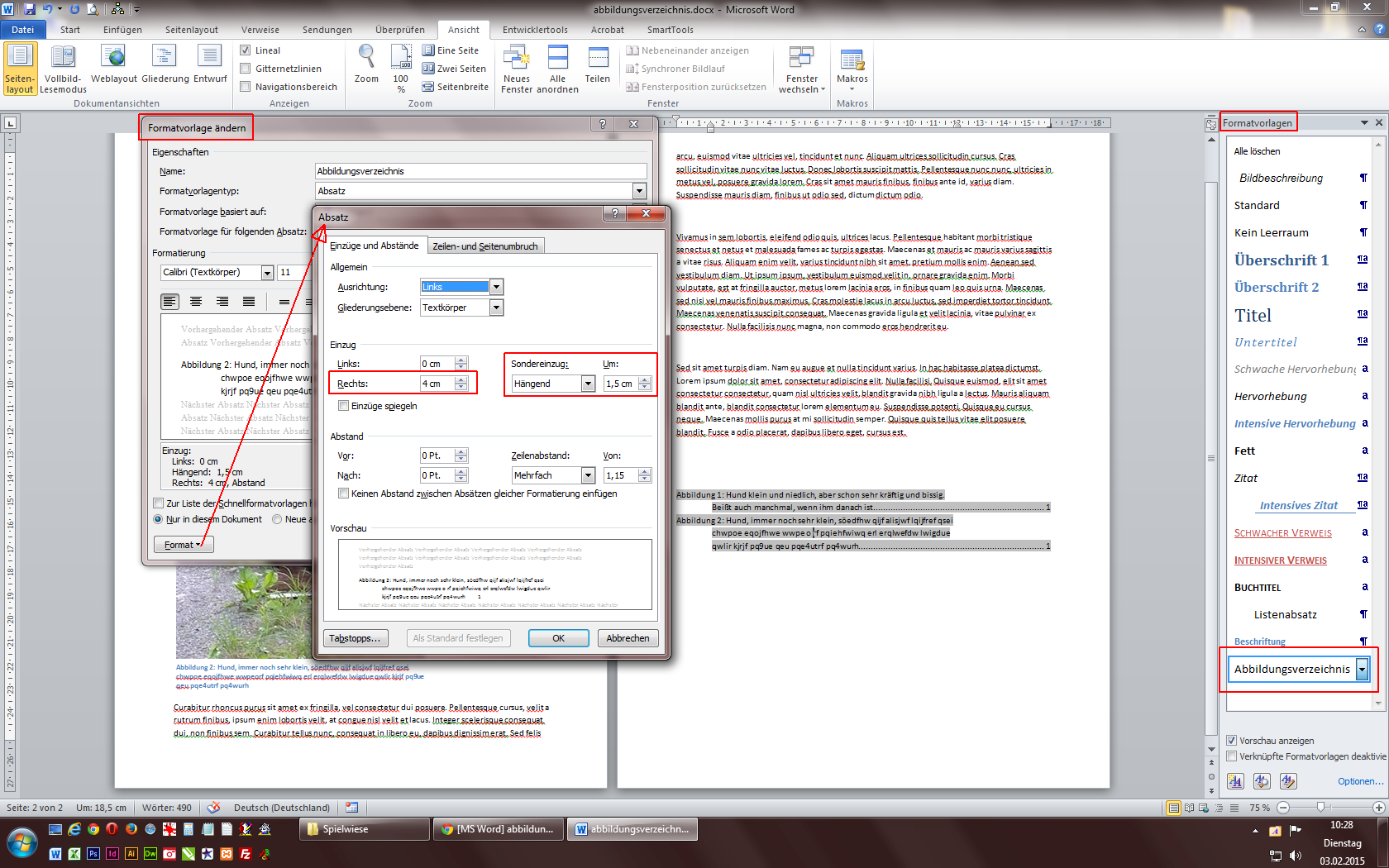The image size is (1389, 868).
Task: Open the Überprüfen ribbon tab
Action: tap(399, 30)
